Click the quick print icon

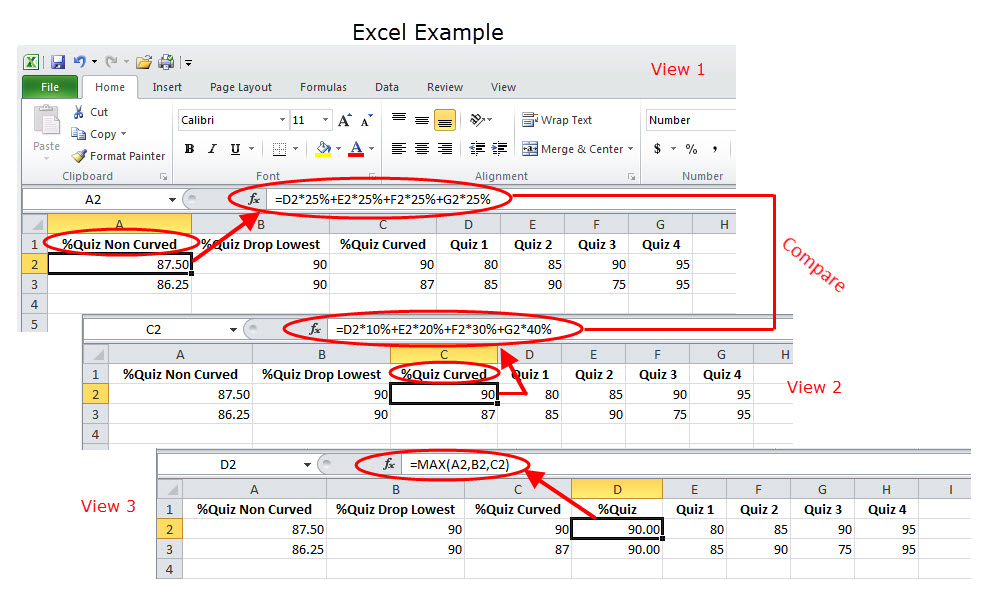click(166, 62)
